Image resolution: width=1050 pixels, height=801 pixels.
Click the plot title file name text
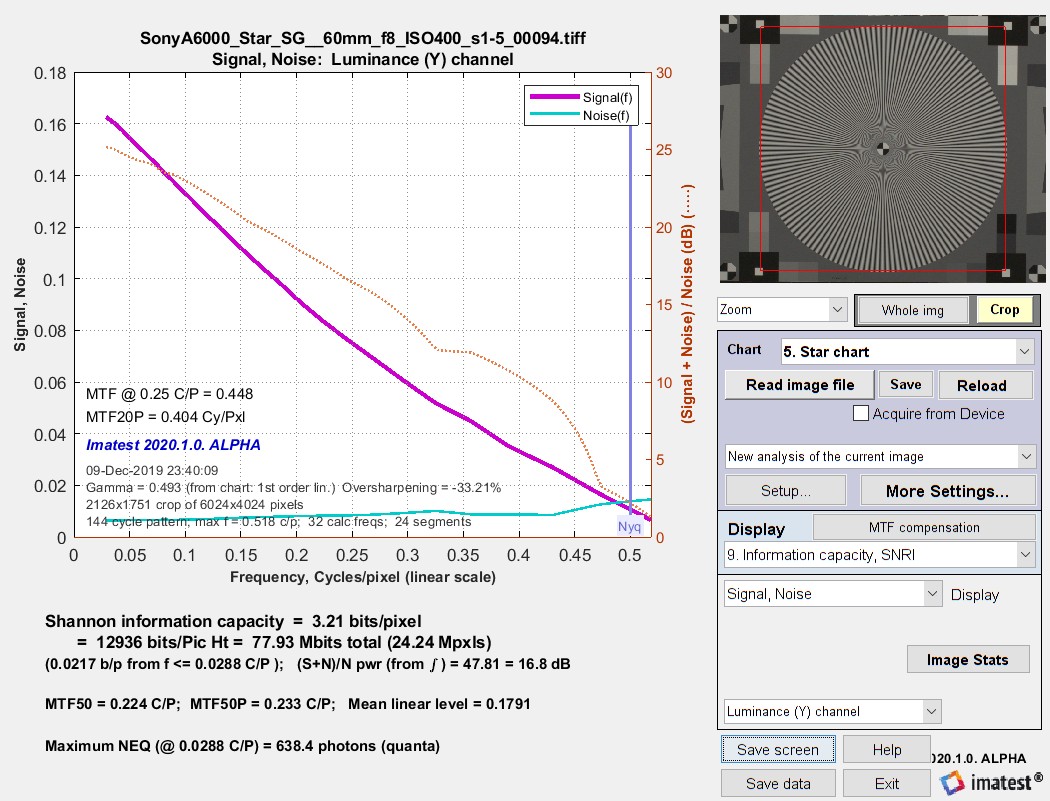click(x=362, y=38)
